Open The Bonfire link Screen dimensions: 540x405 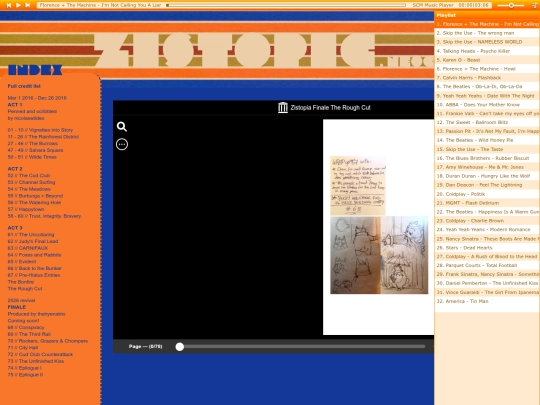pyautogui.click(x=21, y=282)
